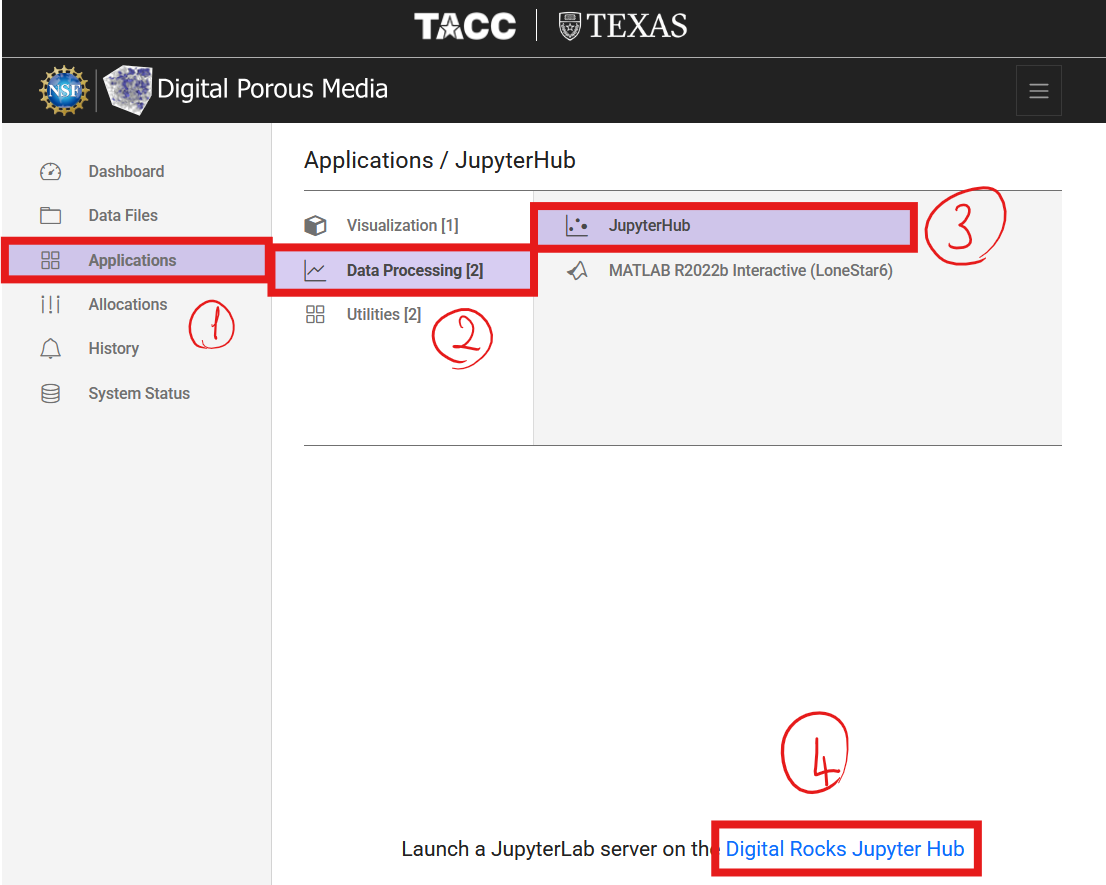The height and width of the screenshot is (885, 1106).
Task: Open Data Files section
Action: click(123, 215)
